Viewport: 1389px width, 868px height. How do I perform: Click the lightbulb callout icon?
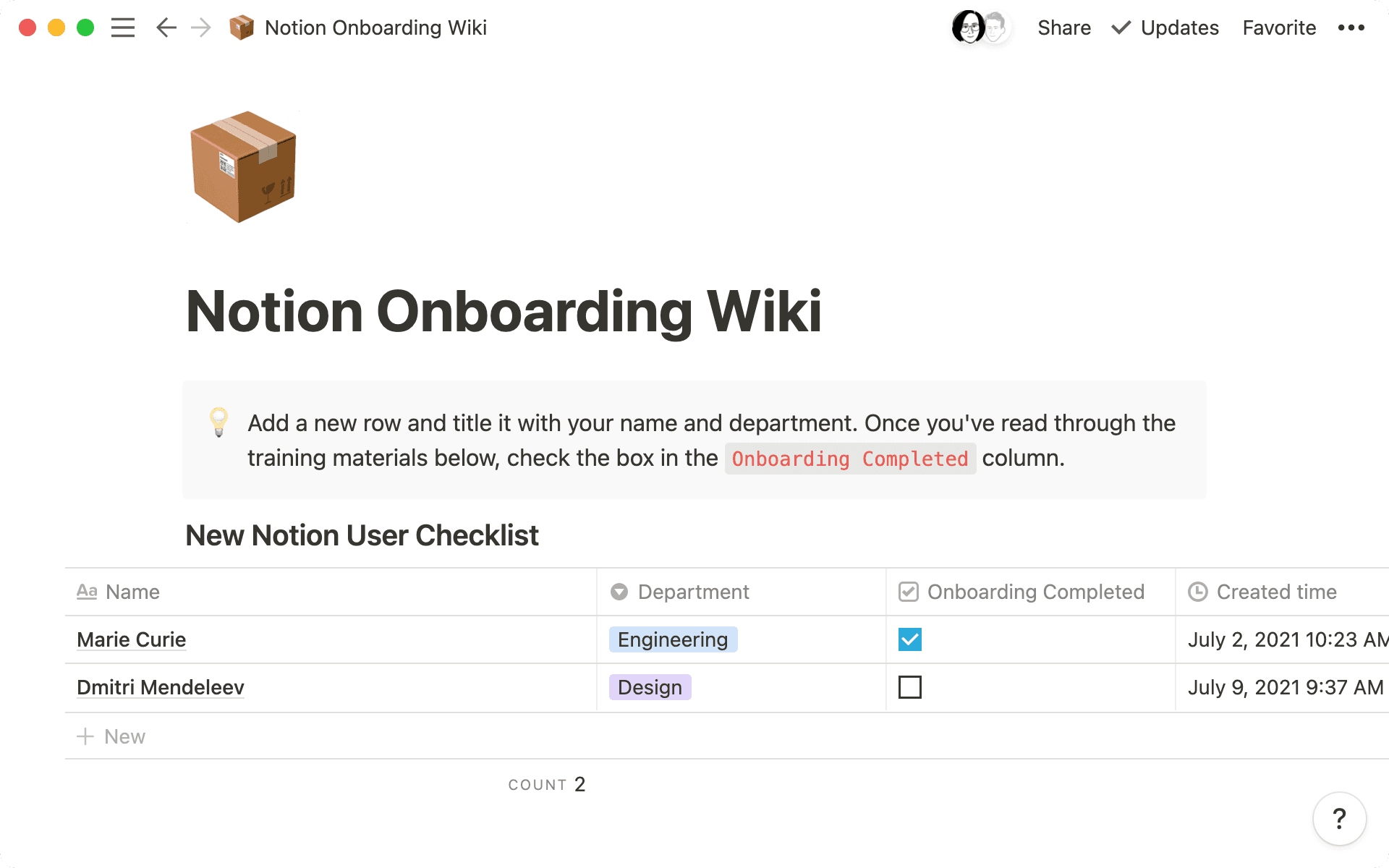pos(218,422)
